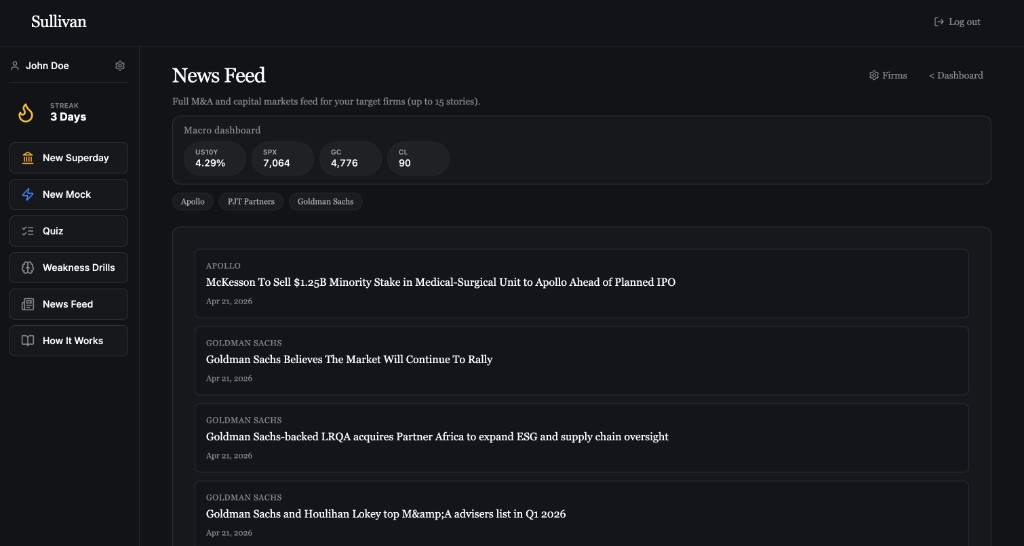Click the newspaper icon for News Feed

28,304
